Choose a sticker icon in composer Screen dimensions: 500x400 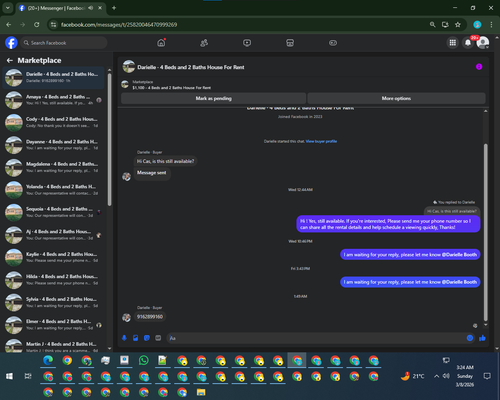[147, 338]
